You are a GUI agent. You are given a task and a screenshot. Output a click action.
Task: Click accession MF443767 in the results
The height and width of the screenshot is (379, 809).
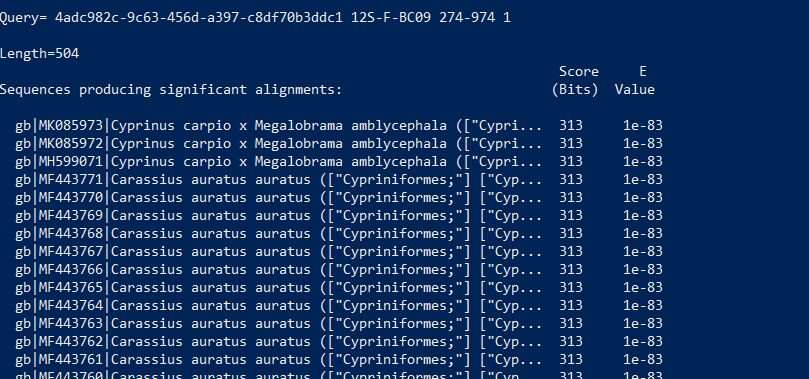point(71,252)
